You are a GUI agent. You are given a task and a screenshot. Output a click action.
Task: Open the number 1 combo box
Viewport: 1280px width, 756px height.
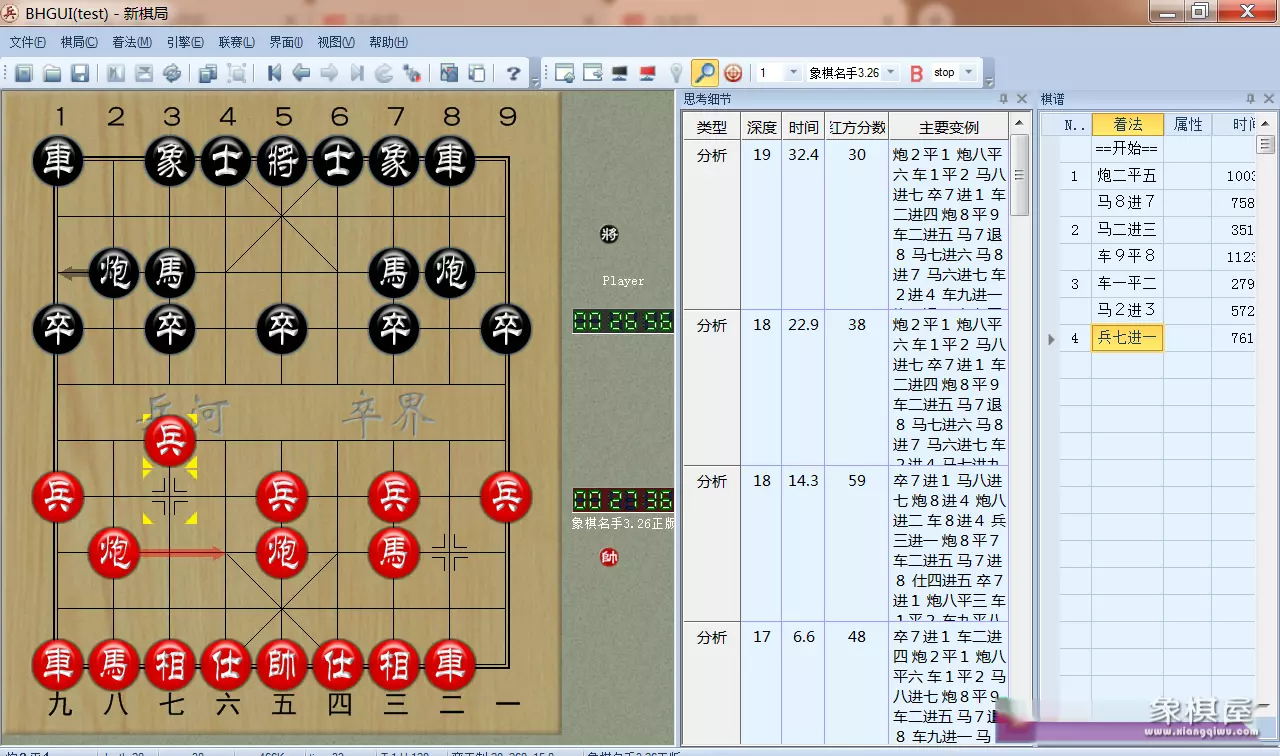(x=793, y=73)
